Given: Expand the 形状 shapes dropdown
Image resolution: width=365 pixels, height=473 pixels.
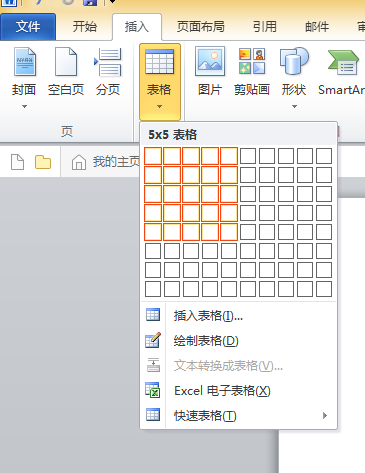Looking at the screenshot, I should coord(294,107).
